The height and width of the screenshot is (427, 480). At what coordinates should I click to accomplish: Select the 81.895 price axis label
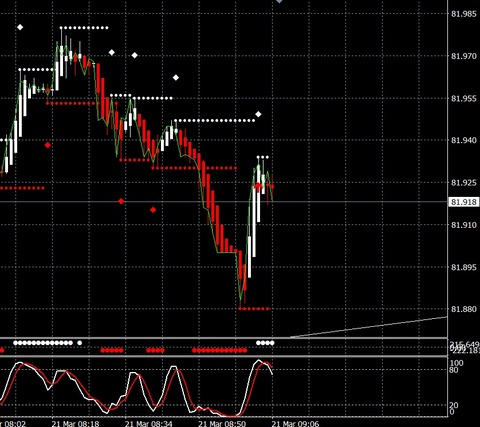point(464,267)
